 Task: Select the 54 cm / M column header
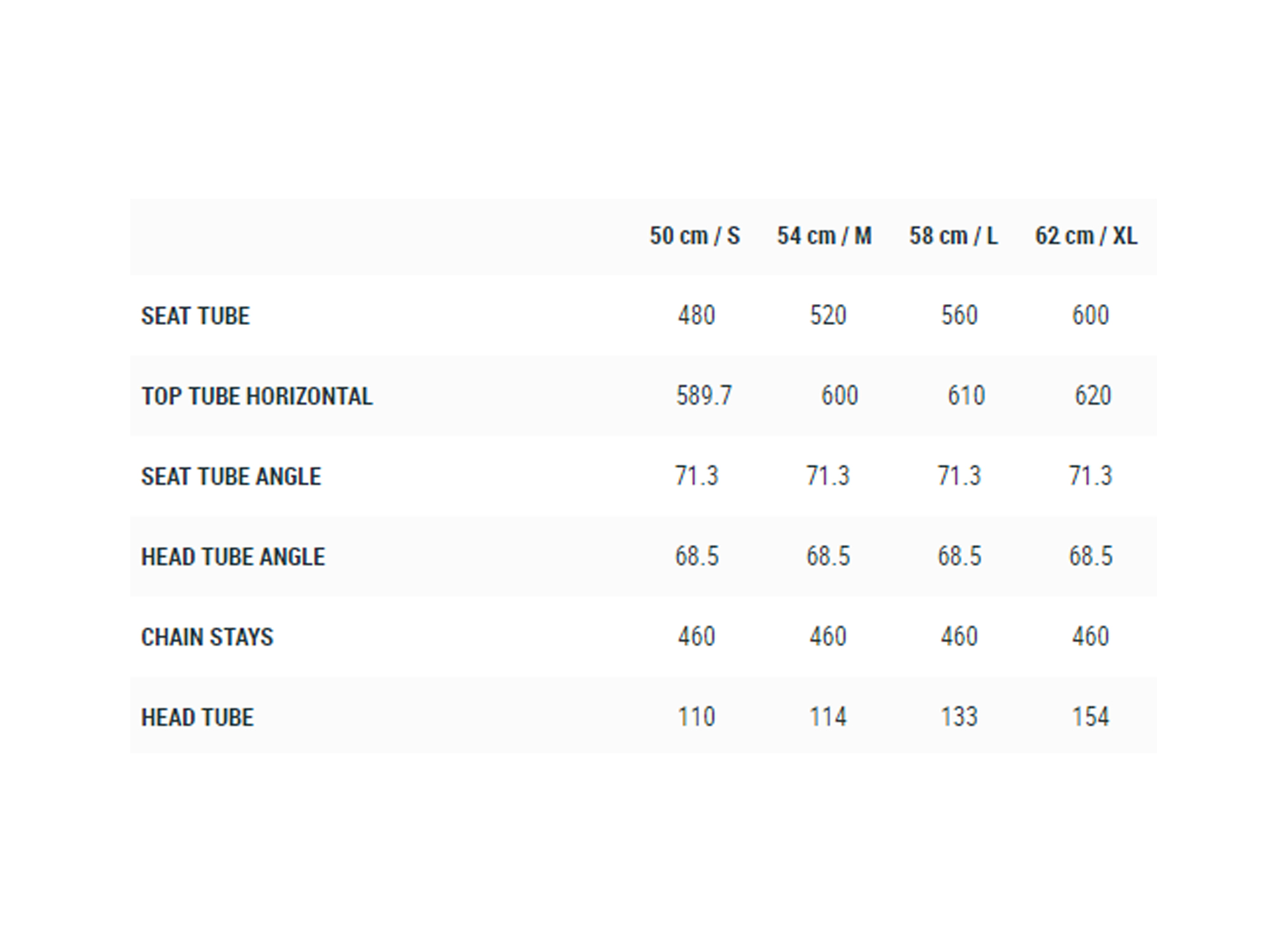click(824, 236)
